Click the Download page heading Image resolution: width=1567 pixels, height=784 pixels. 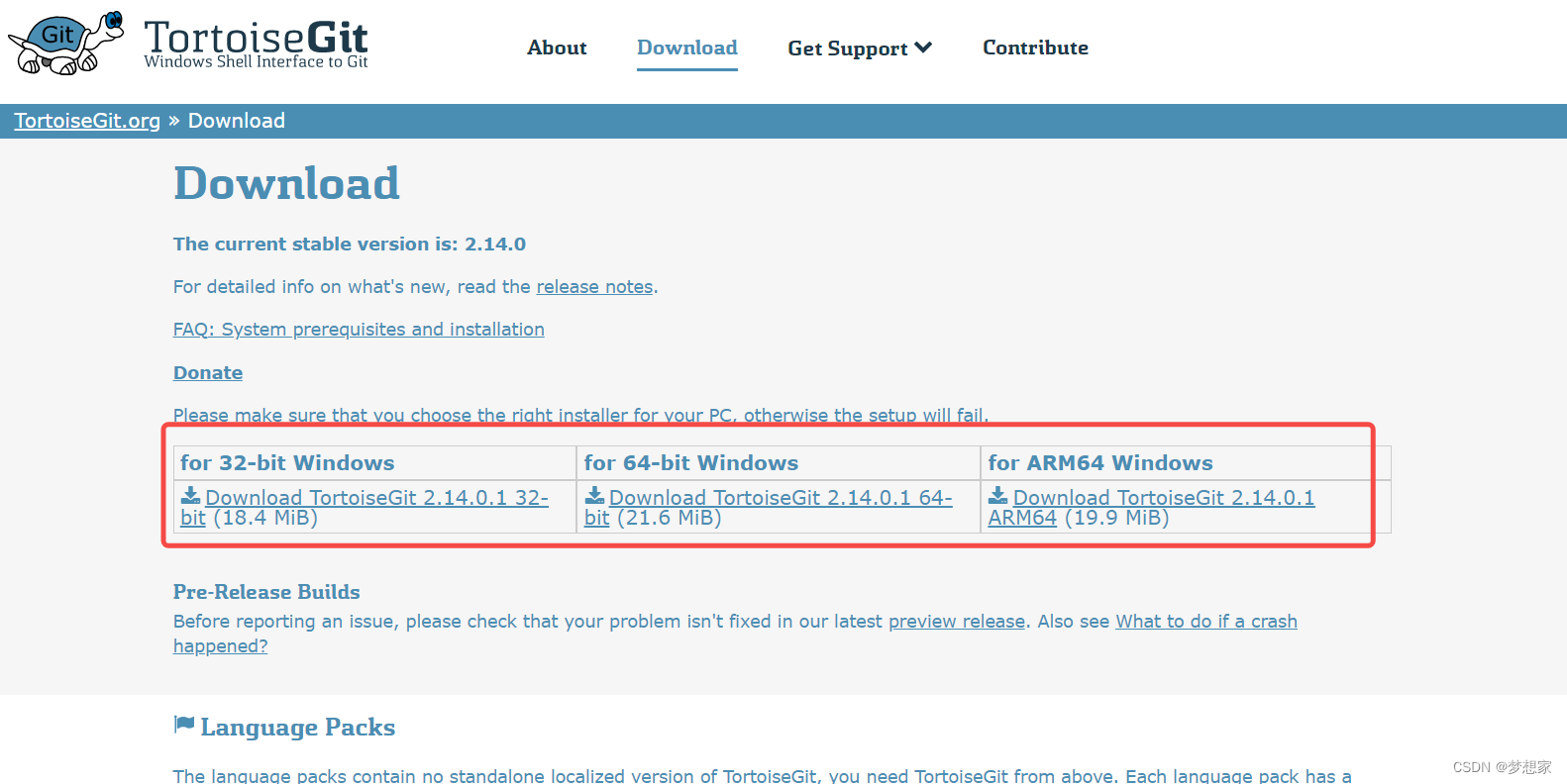[286, 183]
